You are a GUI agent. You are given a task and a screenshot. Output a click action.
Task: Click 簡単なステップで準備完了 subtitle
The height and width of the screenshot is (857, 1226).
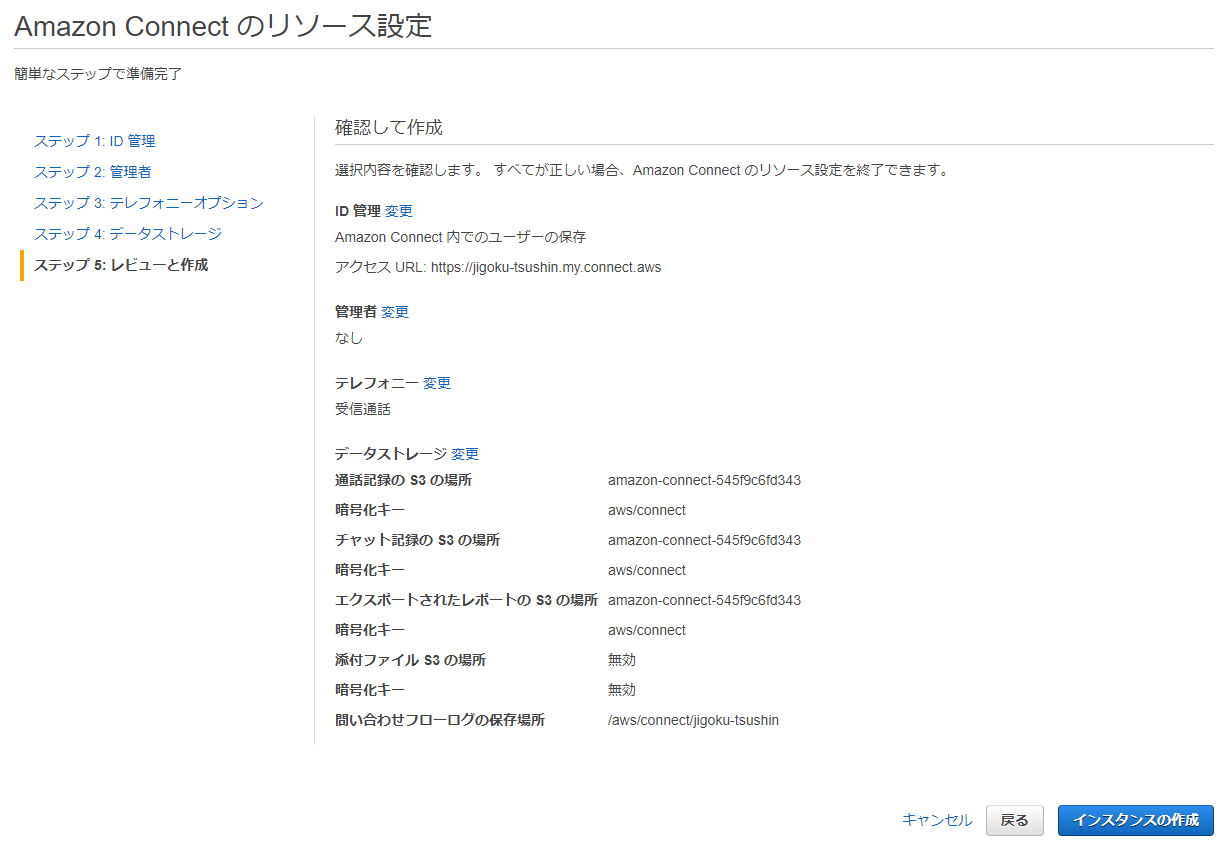tap(98, 73)
